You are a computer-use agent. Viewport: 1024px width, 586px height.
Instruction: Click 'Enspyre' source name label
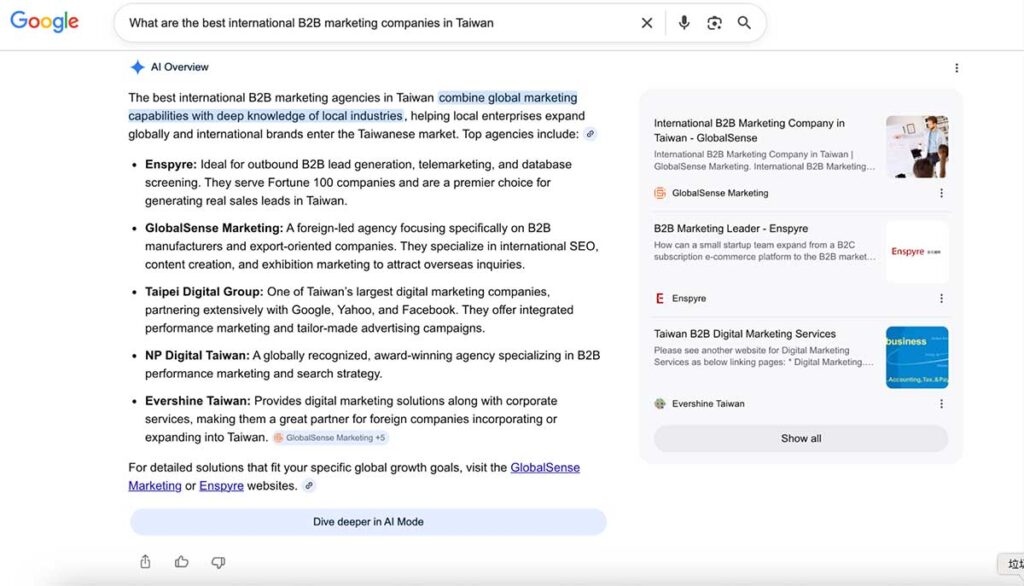(x=689, y=299)
